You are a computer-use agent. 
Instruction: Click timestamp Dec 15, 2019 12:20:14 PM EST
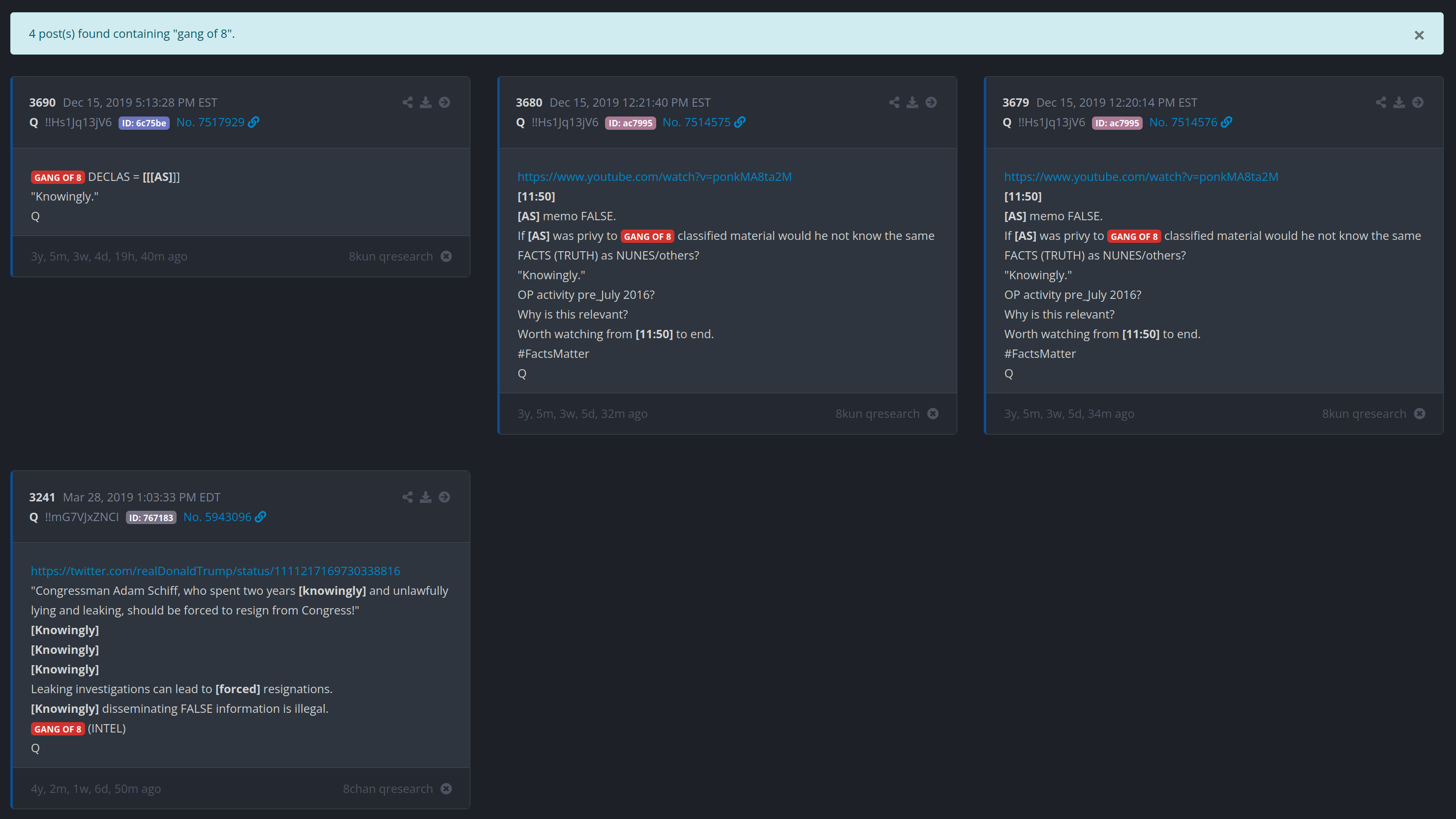pyautogui.click(x=1117, y=102)
